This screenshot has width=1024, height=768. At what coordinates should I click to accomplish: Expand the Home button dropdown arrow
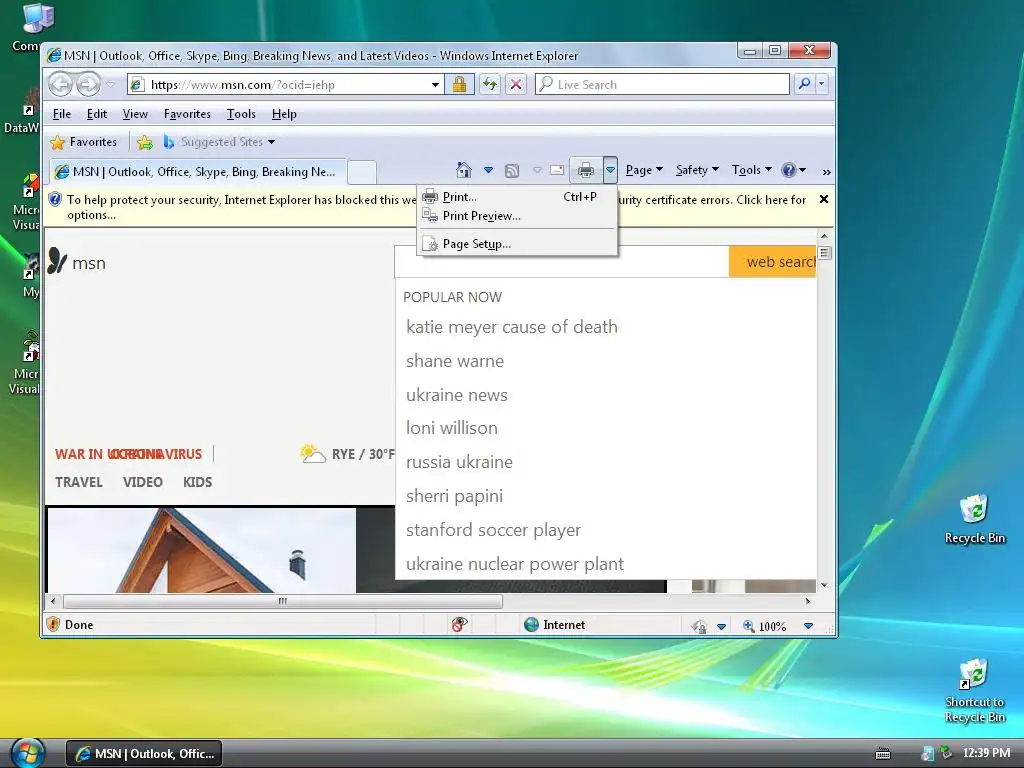[488, 170]
